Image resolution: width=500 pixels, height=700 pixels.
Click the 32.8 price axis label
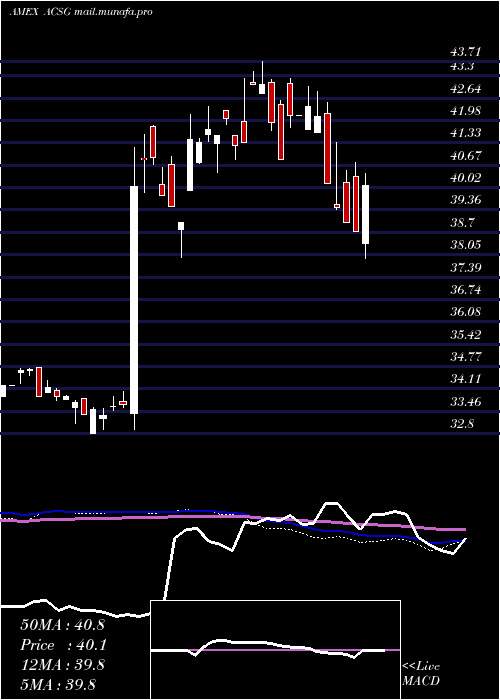pos(462,423)
